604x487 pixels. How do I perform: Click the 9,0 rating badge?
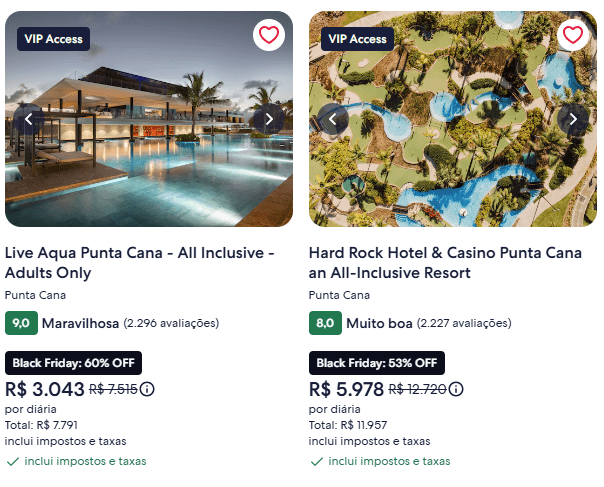click(21, 323)
